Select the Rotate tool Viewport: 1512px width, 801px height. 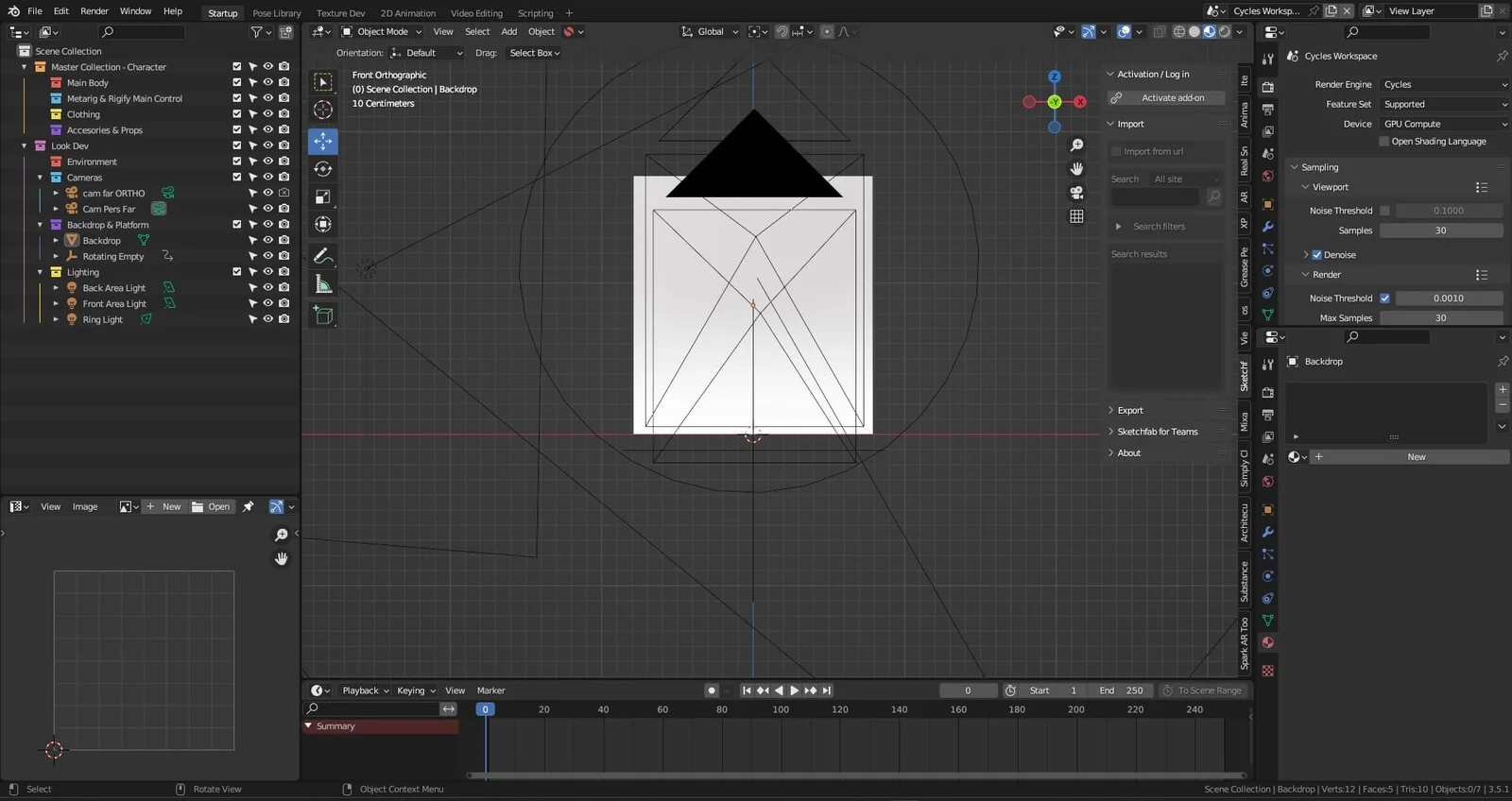(323, 169)
